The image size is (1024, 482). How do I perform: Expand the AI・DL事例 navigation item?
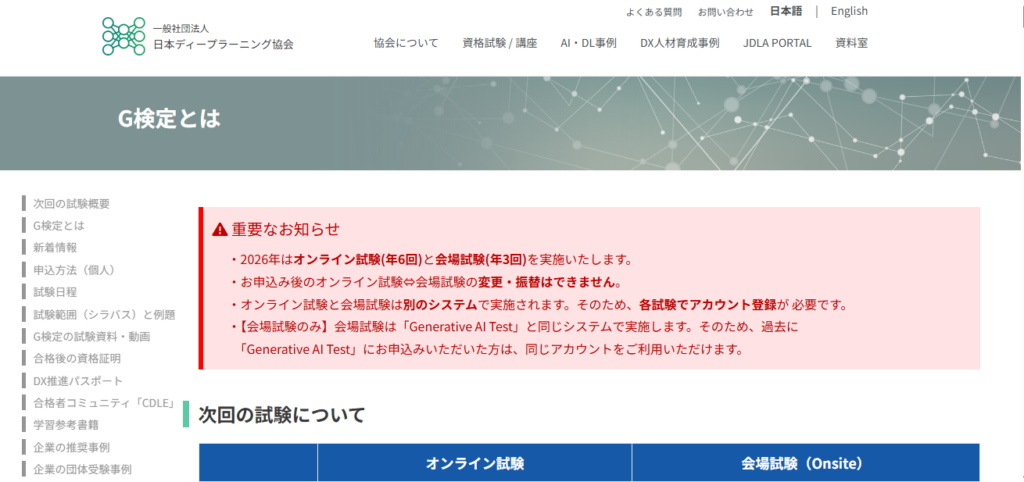click(588, 43)
